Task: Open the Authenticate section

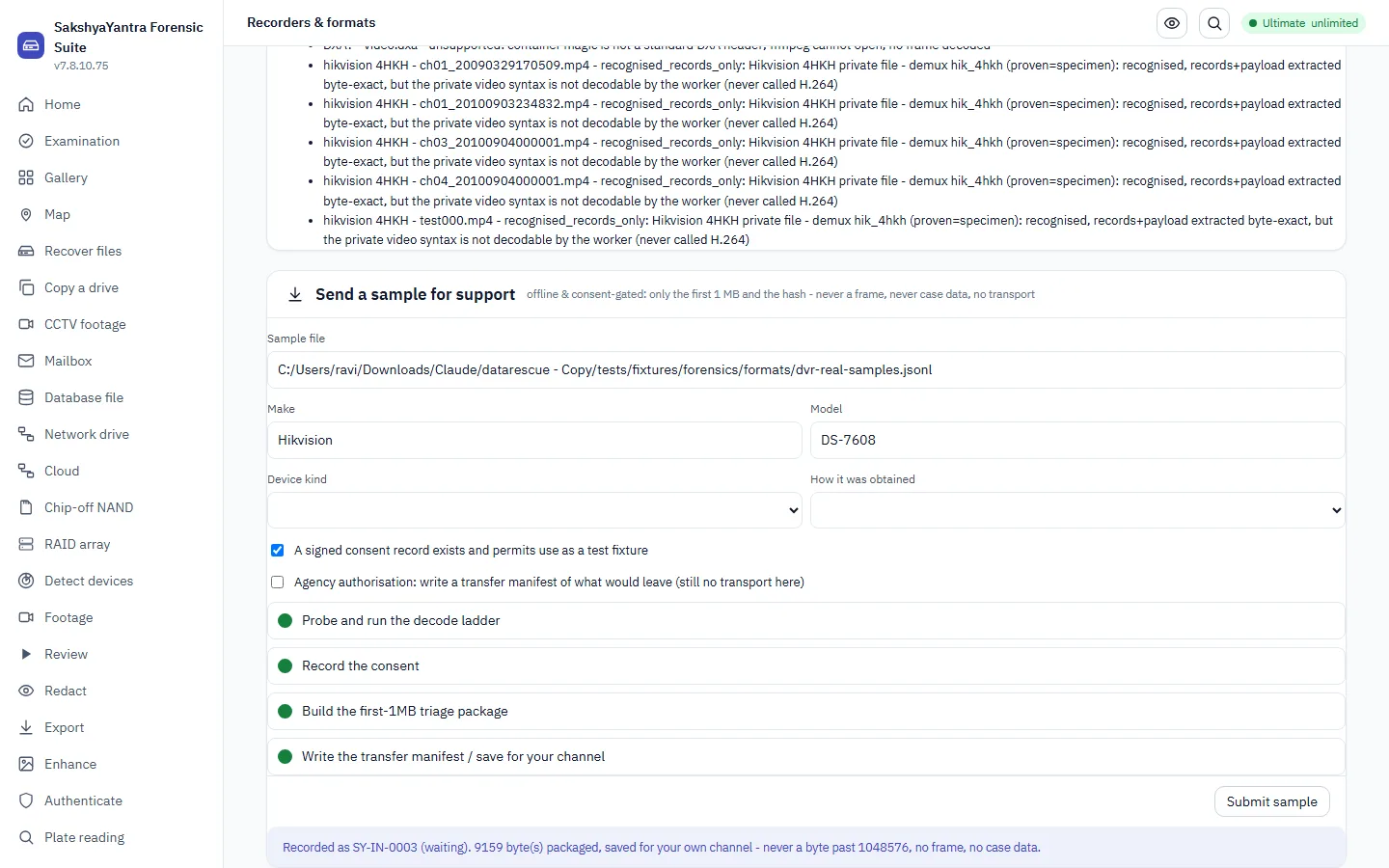Action: (111, 800)
